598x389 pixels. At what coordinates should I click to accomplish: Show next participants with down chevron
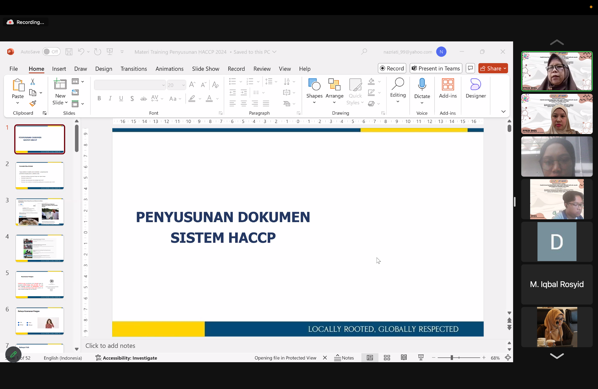pyautogui.click(x=557, y=356)
